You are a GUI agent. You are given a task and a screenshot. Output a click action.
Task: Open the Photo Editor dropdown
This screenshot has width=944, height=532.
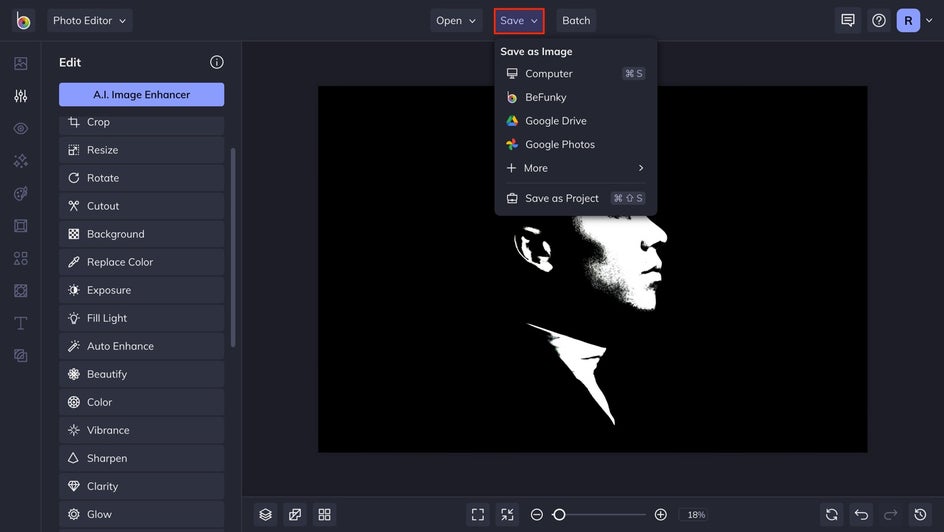point(90,20)
